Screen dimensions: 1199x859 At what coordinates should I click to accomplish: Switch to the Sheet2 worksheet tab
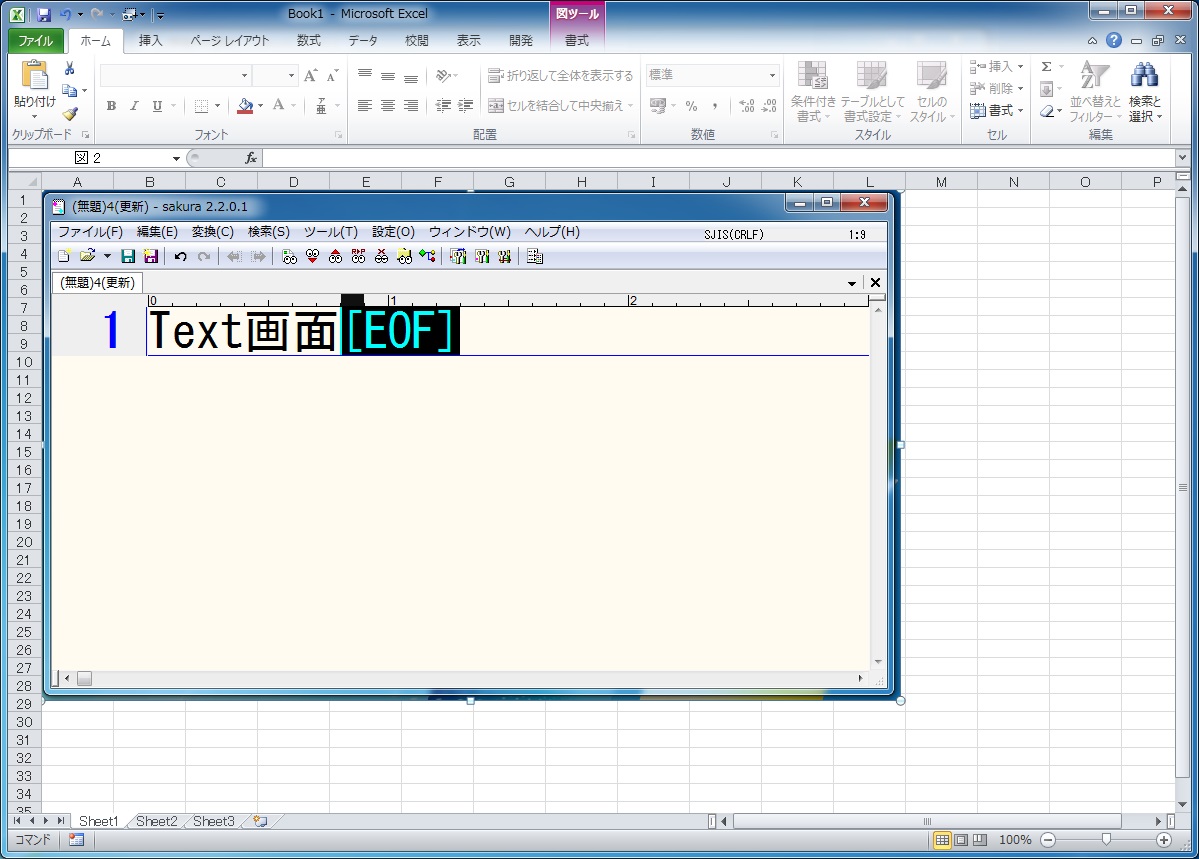click(156, 821)
